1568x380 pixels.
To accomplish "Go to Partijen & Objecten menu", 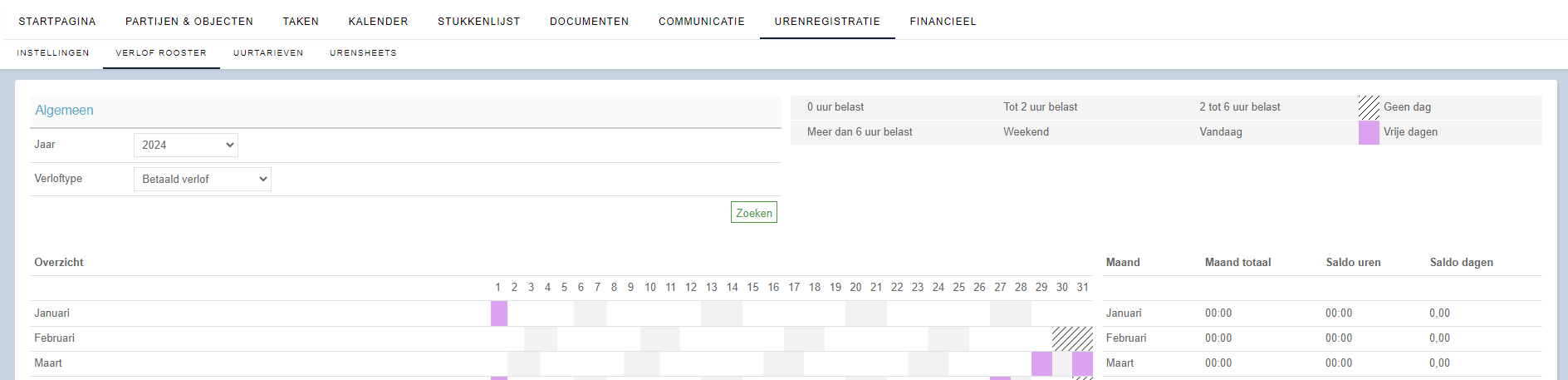I will coord(189,22).
